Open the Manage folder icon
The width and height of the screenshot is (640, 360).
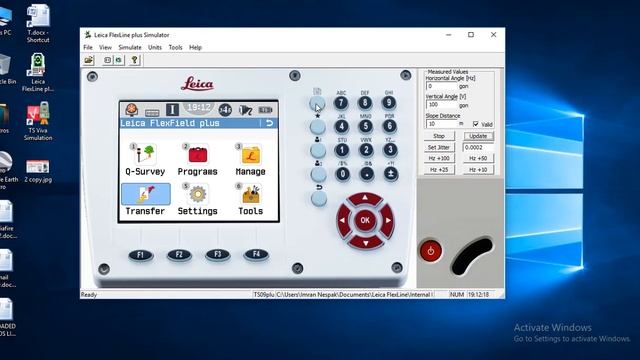click(250, 160)
